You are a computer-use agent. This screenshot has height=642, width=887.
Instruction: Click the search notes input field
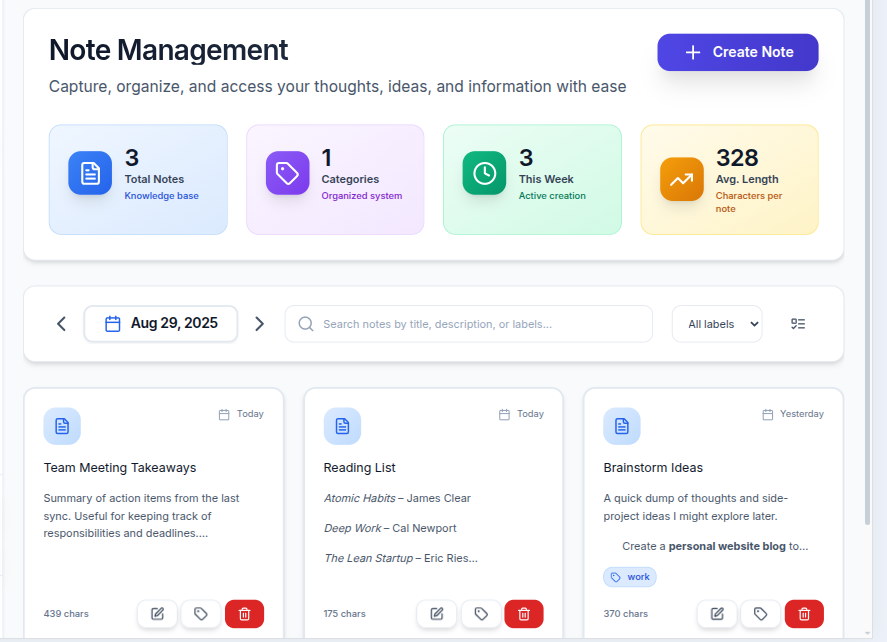click(468, 324)
